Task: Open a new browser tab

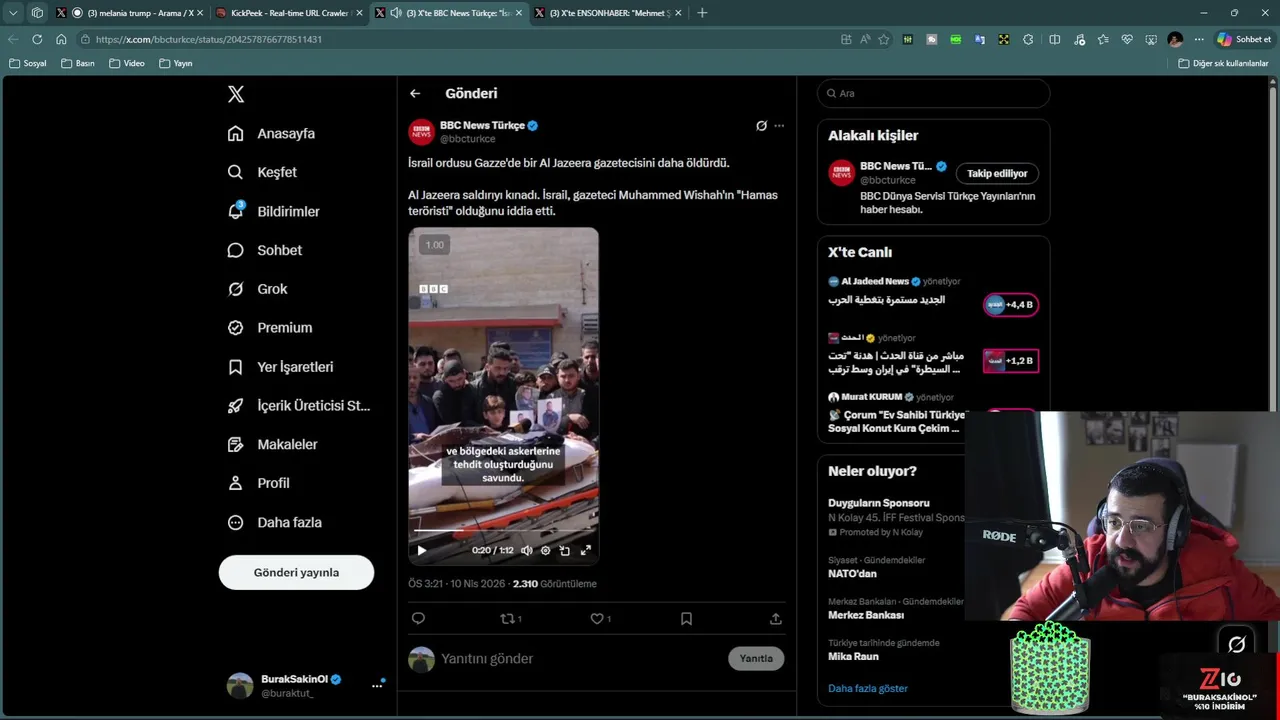Action: pyautogui.click(x=702, y=13)
